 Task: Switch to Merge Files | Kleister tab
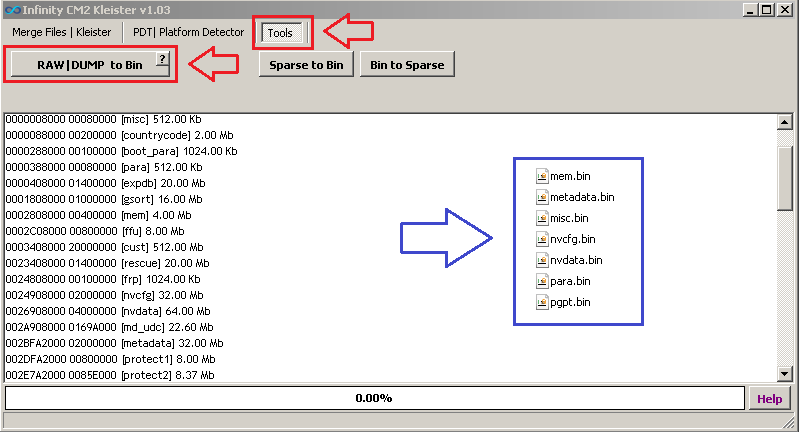(x=61, y=32)
